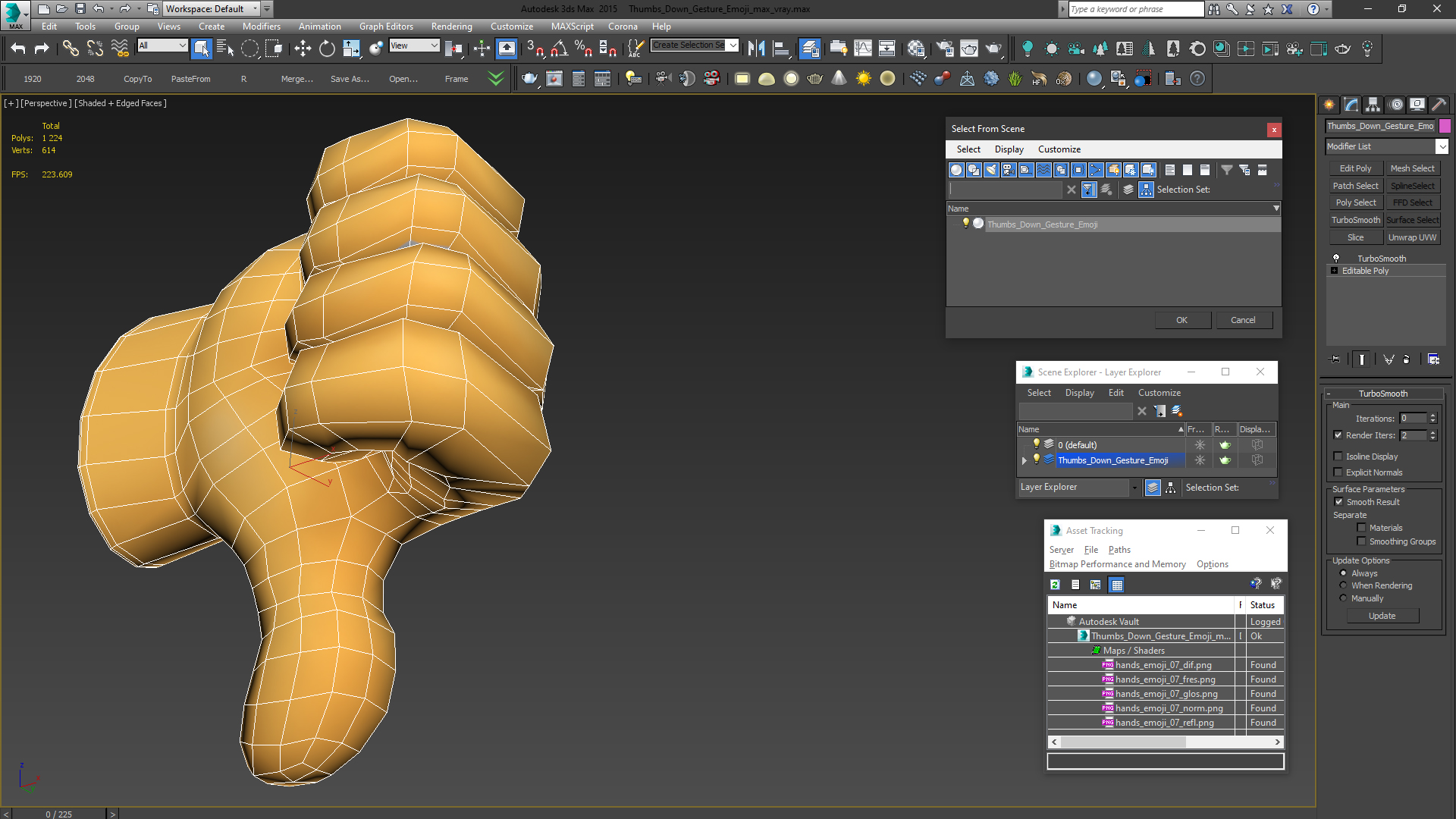The image size is (1456, 819).
Task: Open the Modifier List dropdown
Action: [x=1442, y=146]
